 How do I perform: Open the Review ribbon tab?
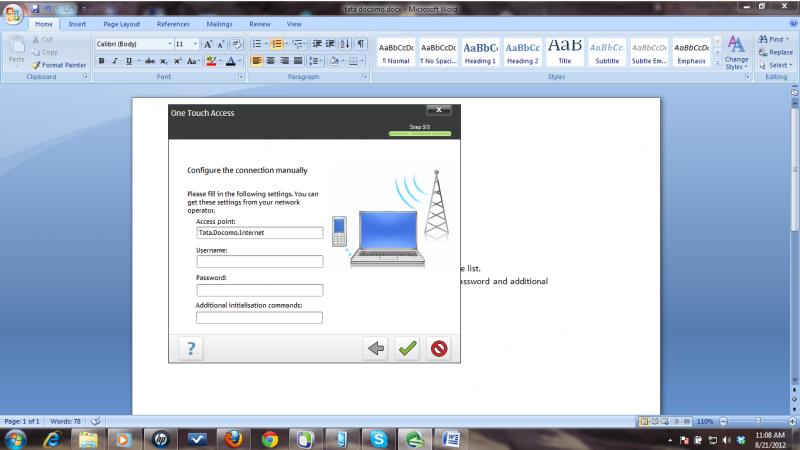[260, 24]
